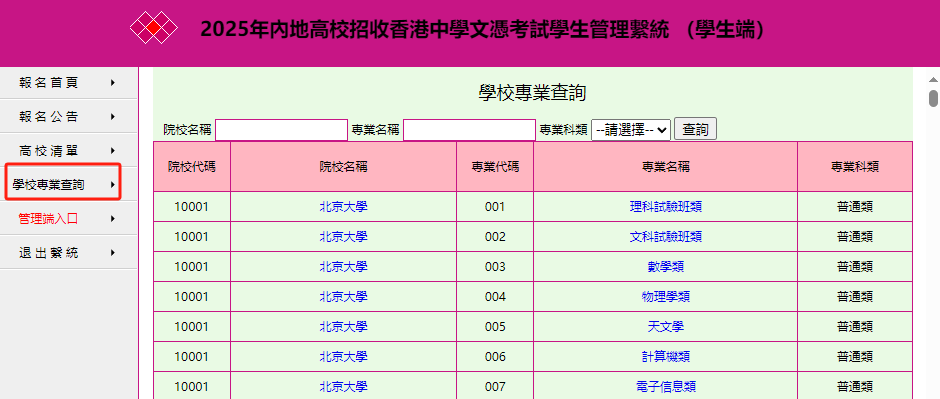Open the 電子信息類 major link

coord(665,386)
